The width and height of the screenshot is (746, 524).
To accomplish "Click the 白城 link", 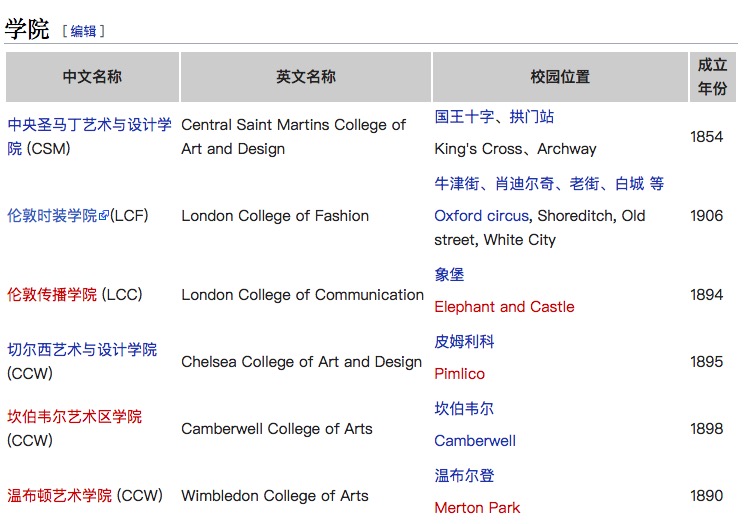I will pyautogui.click(x=629, y=184).
